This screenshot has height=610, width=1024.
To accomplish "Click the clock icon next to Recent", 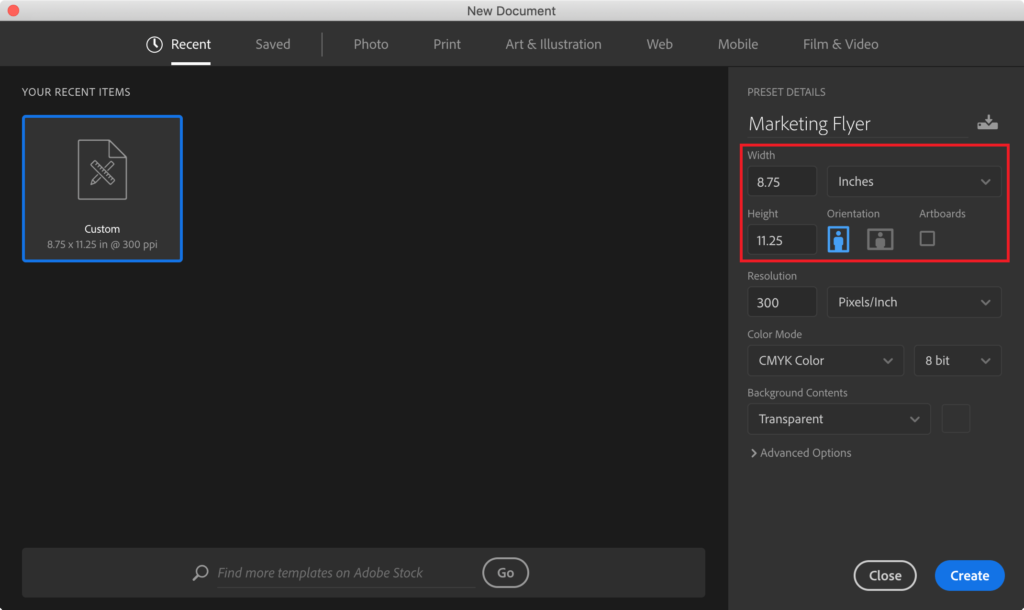I will tap(154, 44).
